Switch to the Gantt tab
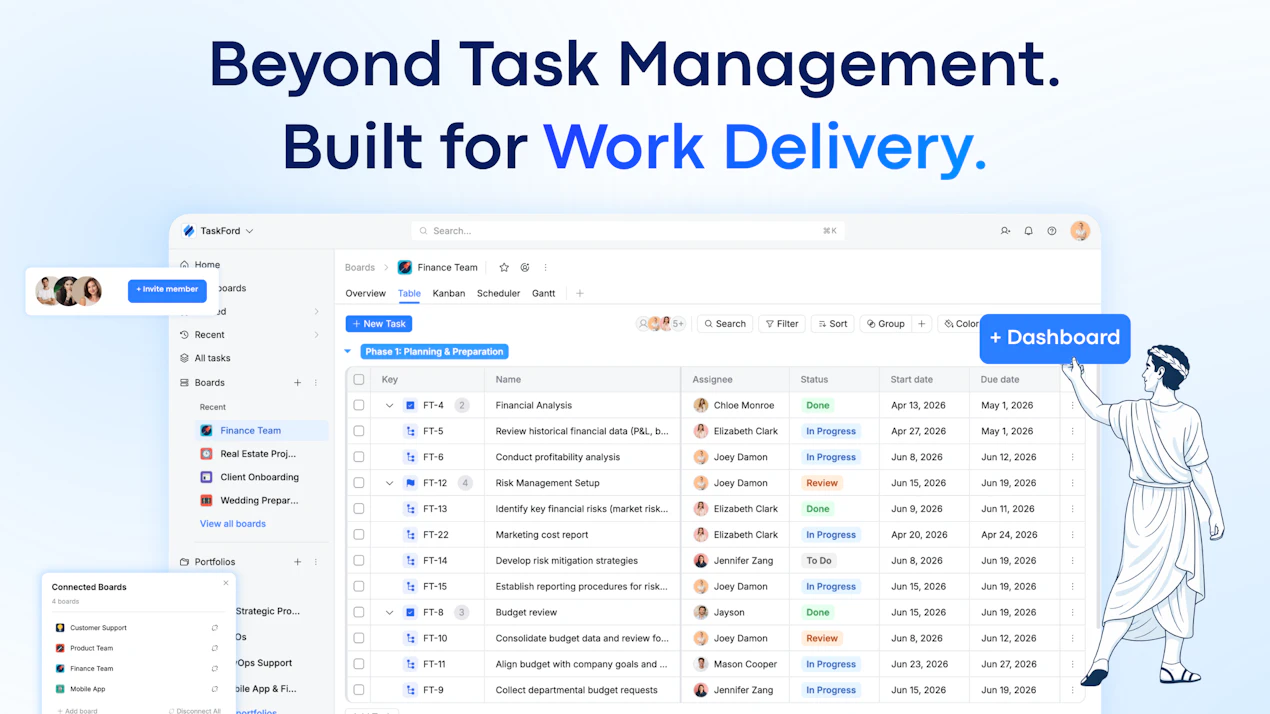Image resolution: width=1270 pixels, height=714 pixels. pos(544,294)
